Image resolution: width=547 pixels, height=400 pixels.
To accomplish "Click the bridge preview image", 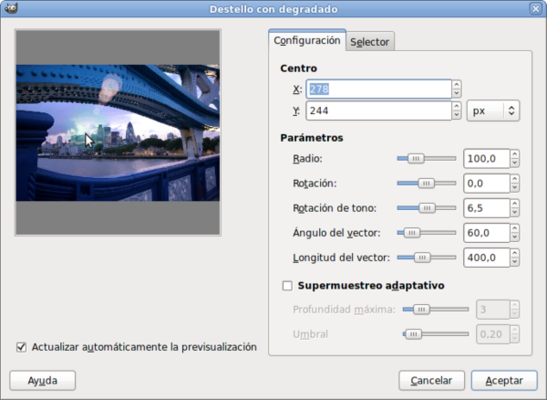I will [118, 133].
